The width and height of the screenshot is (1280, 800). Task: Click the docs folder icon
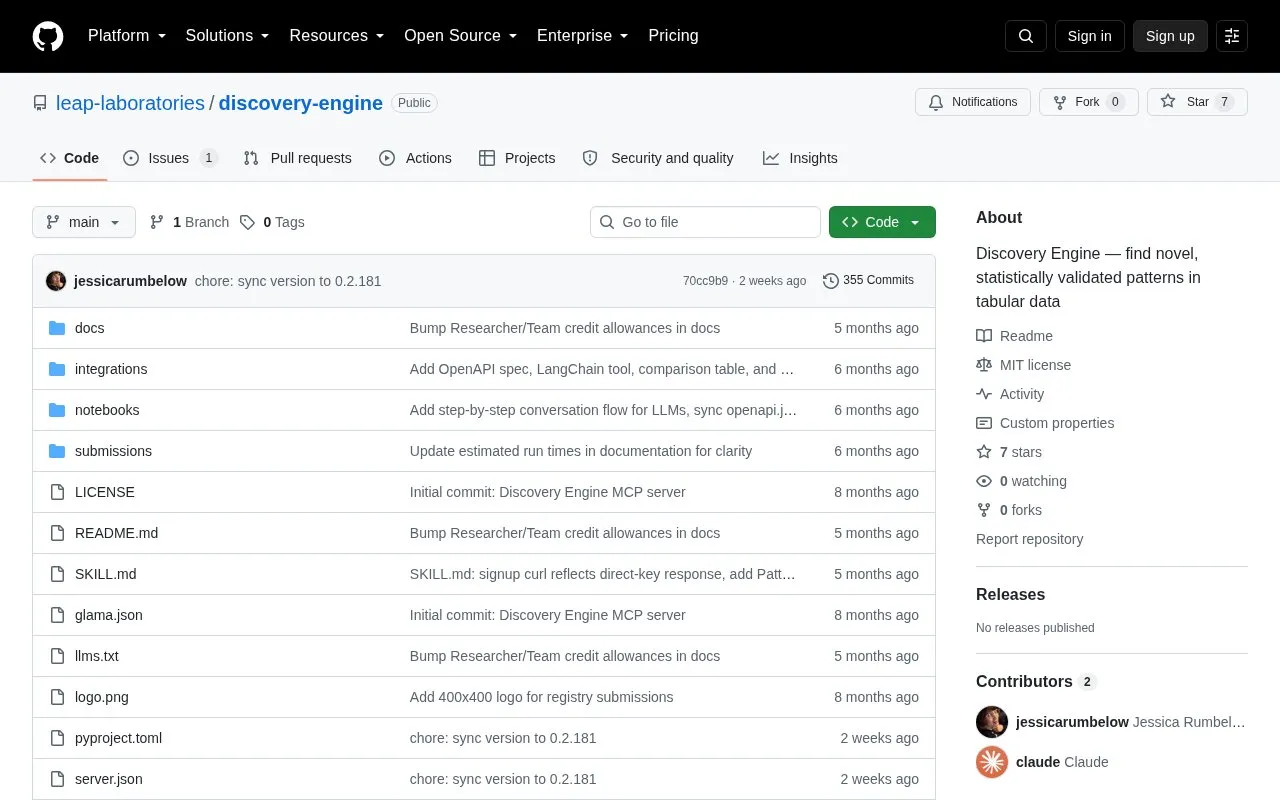point(57,328)
